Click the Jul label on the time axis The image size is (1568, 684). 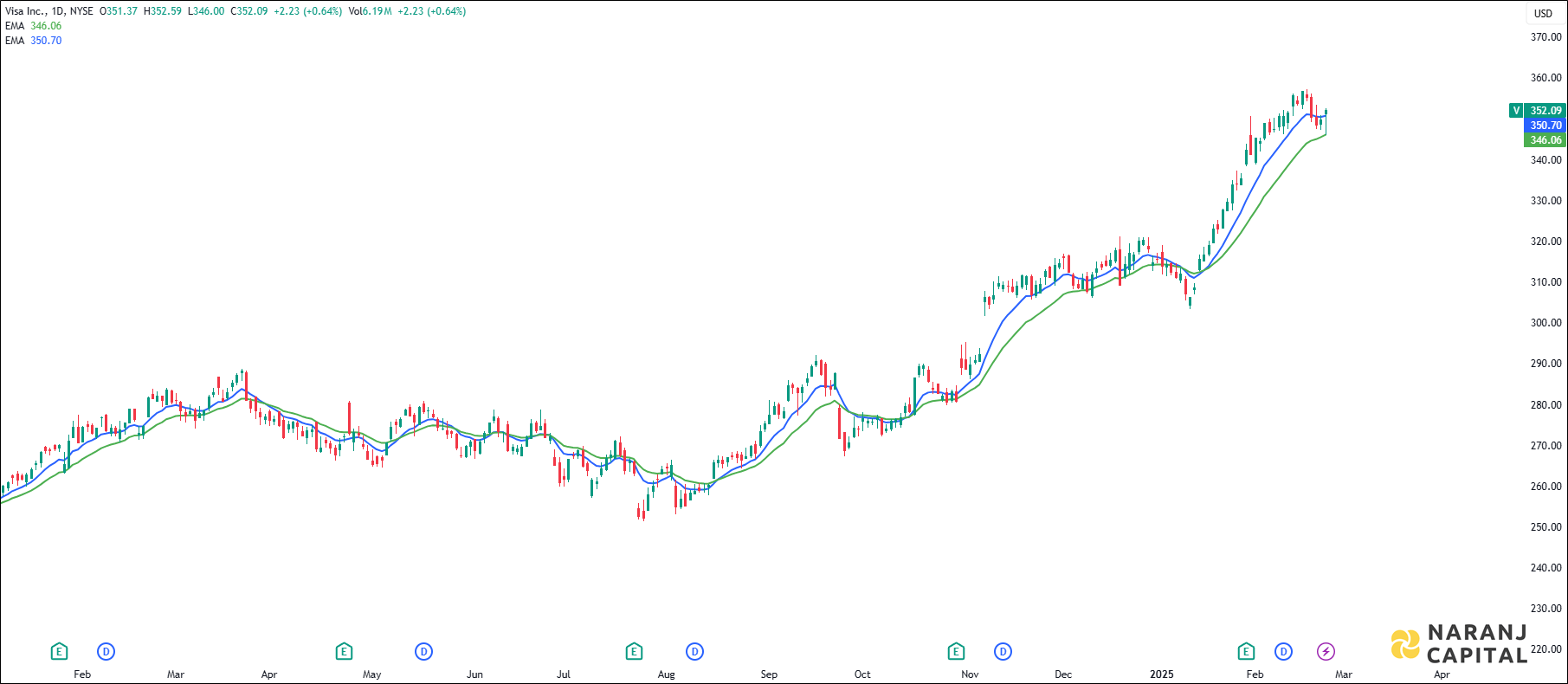564,674
